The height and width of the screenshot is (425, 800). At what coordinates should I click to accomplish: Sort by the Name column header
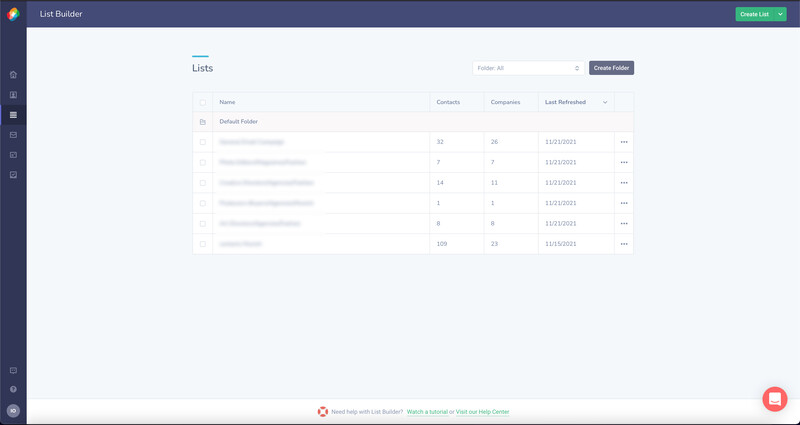coord(227,102)
